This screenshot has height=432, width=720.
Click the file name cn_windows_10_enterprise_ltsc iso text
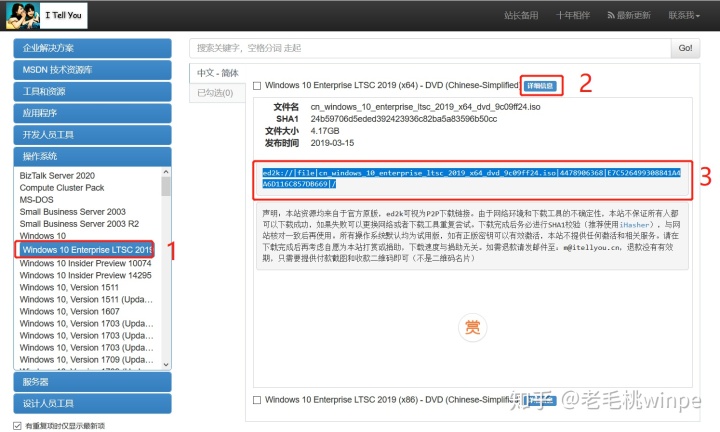425,107
